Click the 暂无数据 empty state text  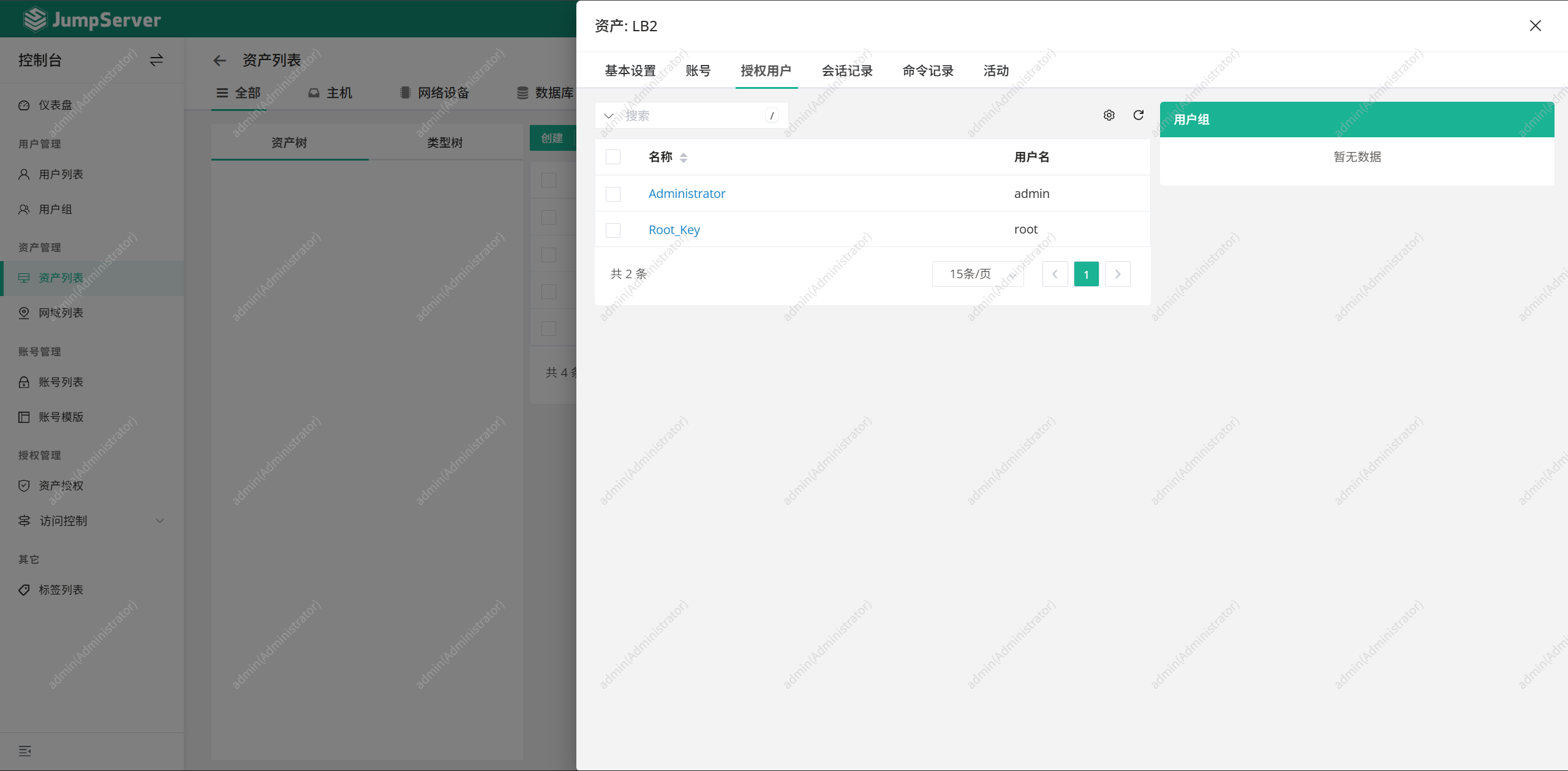point(1357,157)
